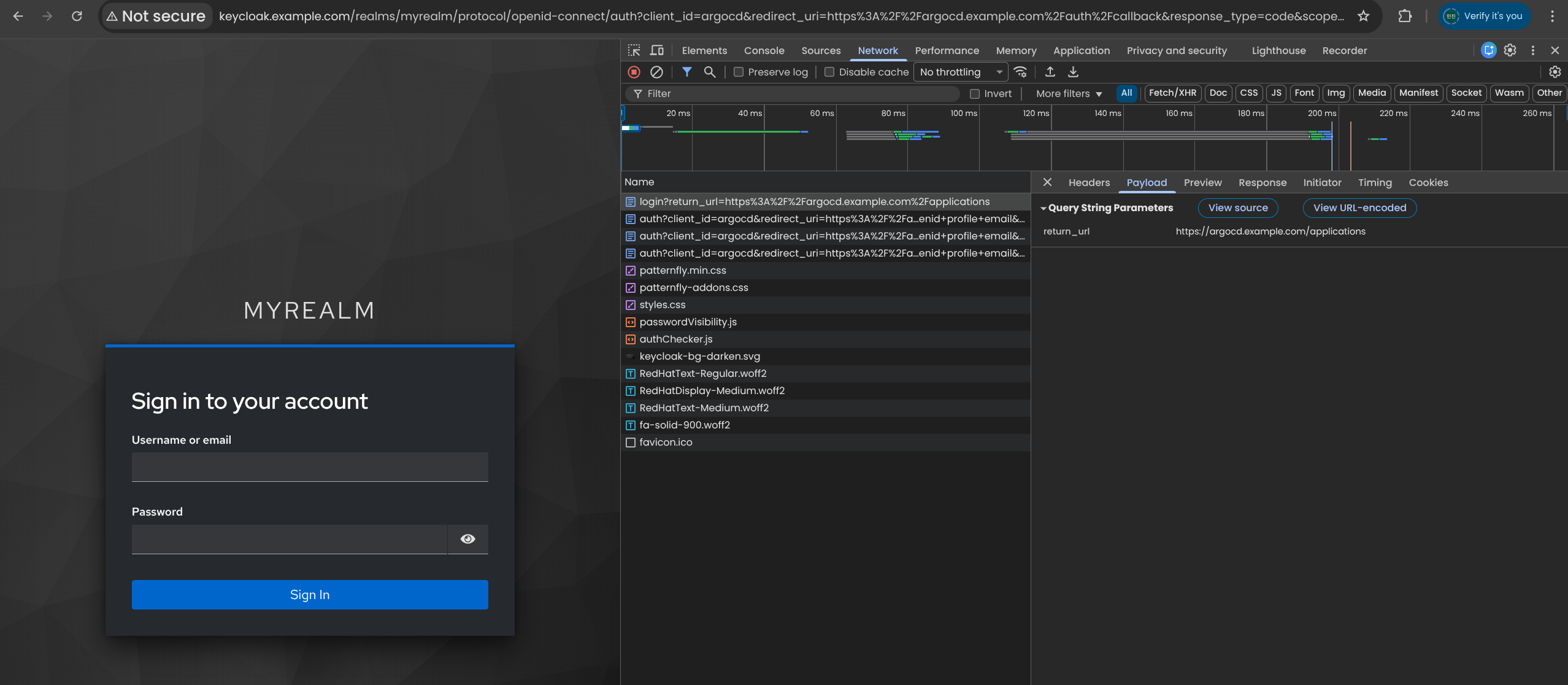The width and height of the screenshot is (1568, 685).
Task: Open the No throttling dropdown
Action: point(960,72)
